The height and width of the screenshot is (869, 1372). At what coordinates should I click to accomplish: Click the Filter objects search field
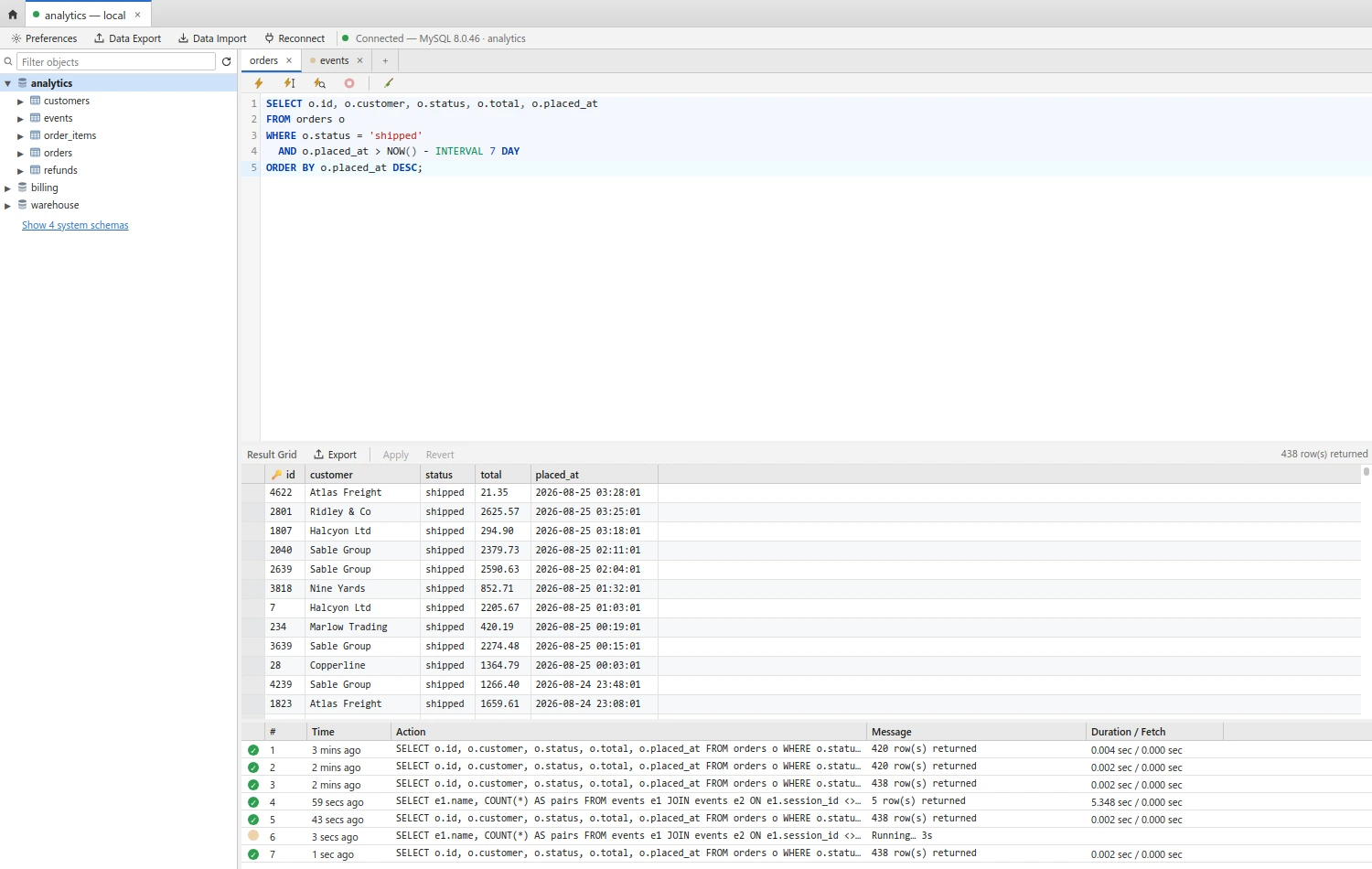click(116, 61)
